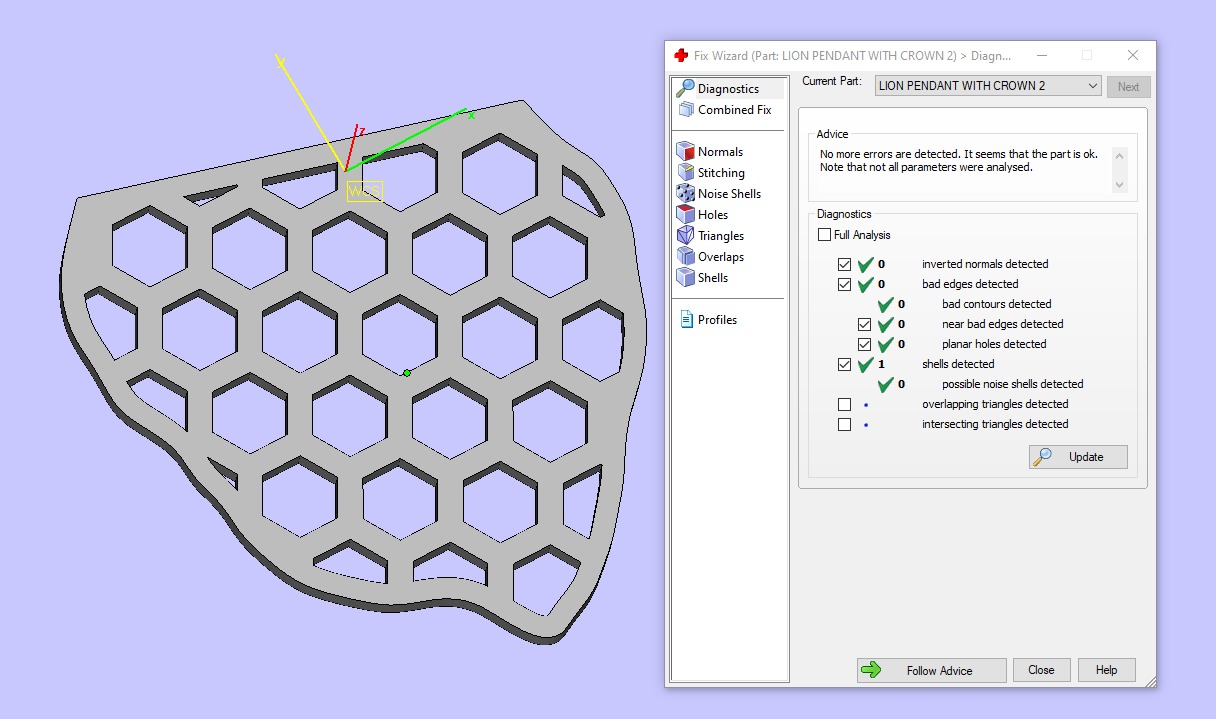Open the Diagnostics page
The width and height of the screenshot is (1216, 719).
click(x=728, y=89)
